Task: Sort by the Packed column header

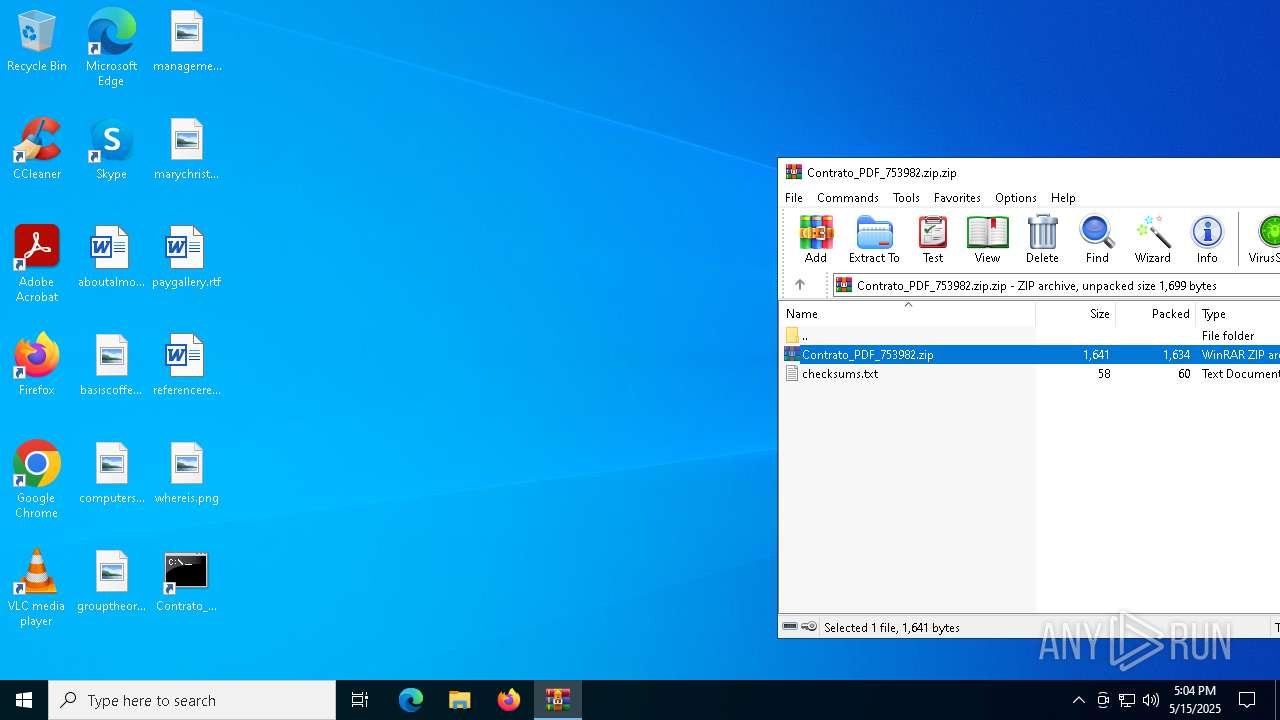Action: [x=1155, y=314]
